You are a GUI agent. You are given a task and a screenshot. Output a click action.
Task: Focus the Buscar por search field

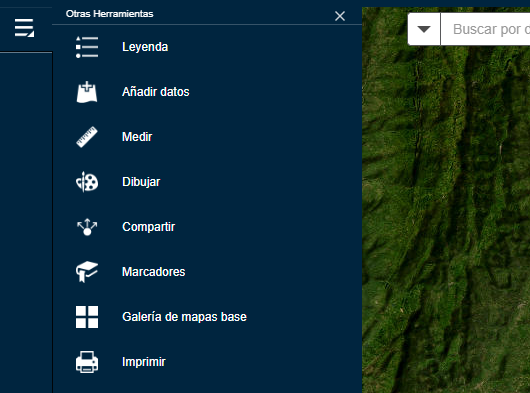485,29
